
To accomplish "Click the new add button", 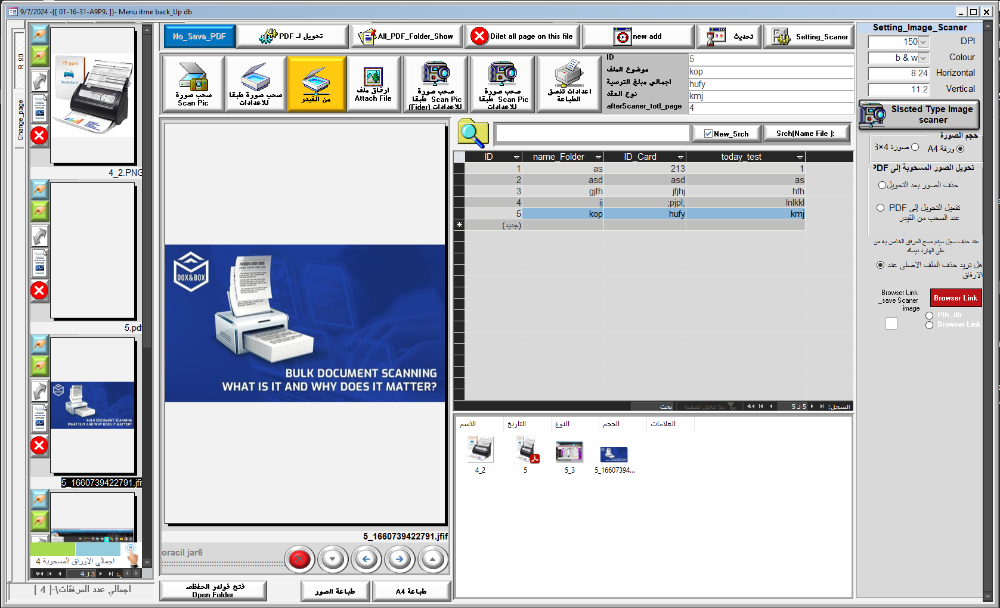I will [x=638, y=36].
